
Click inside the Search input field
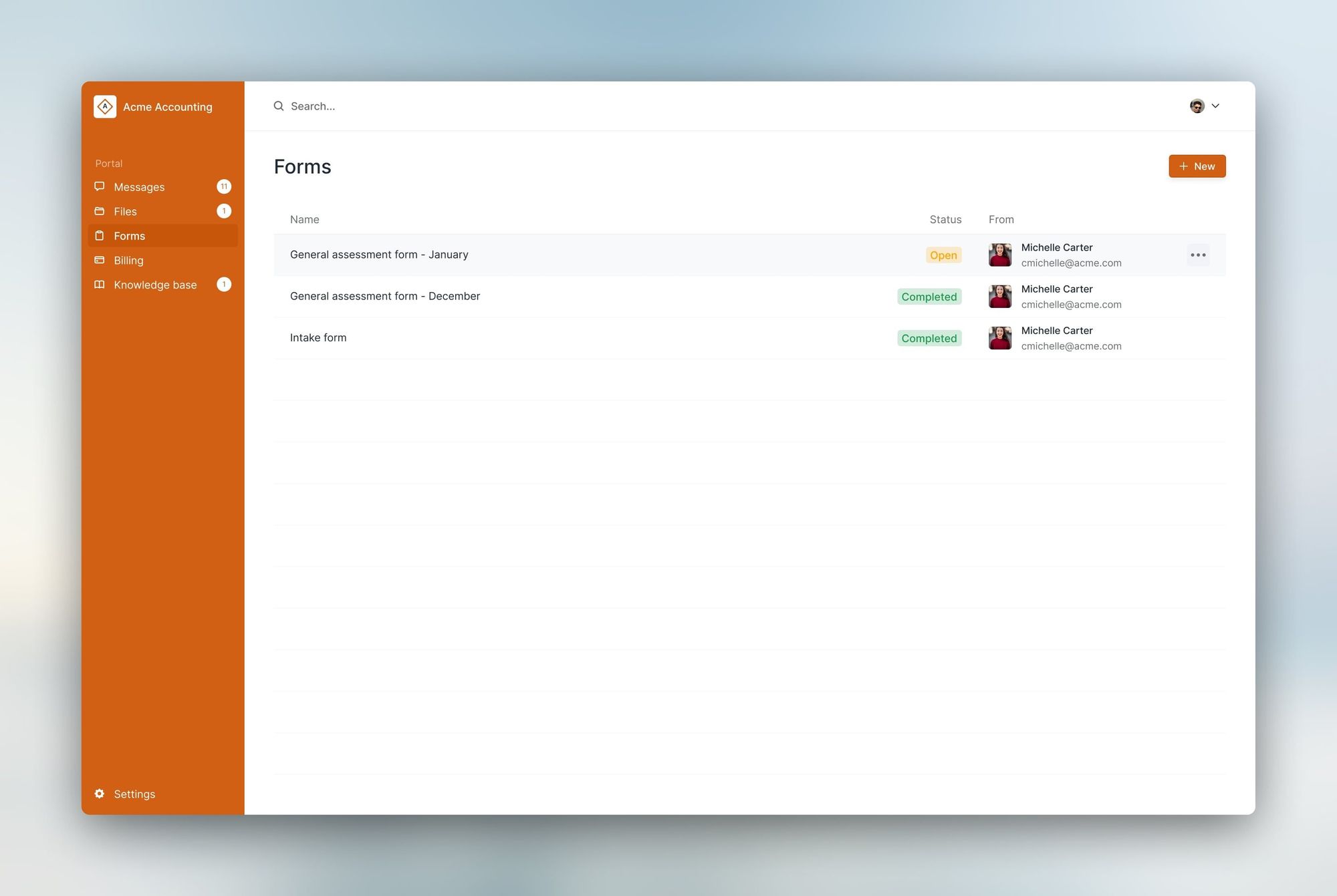[x=535, y=106]
